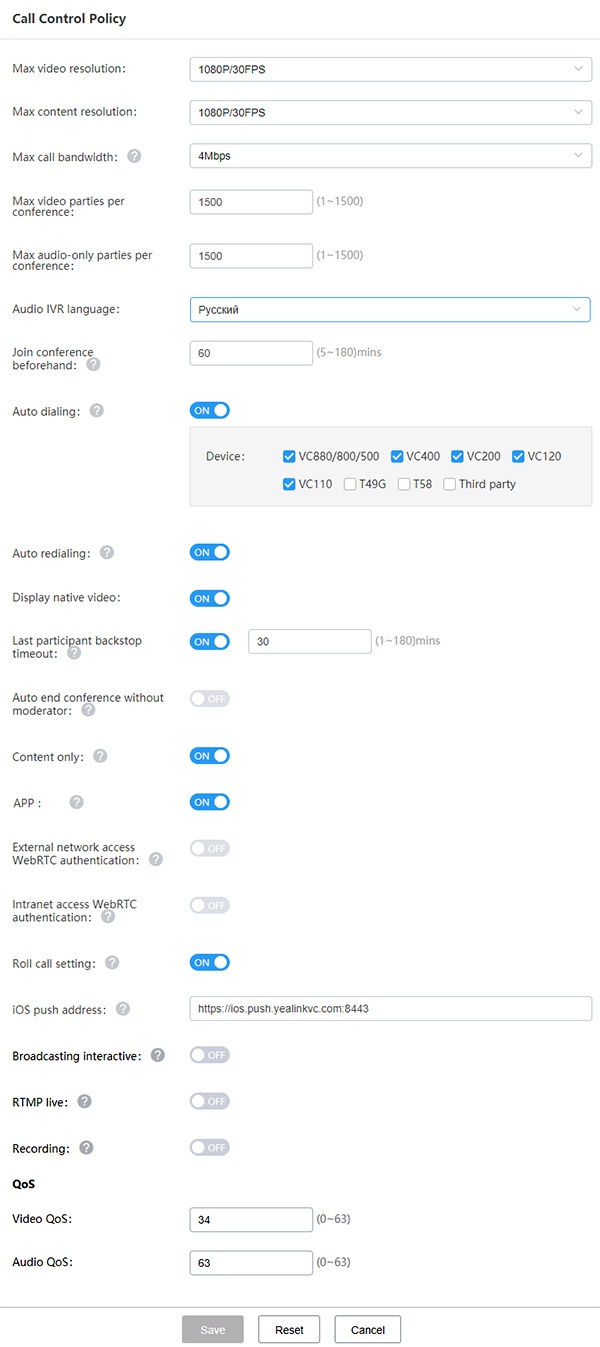Click help icon beside Max call bandwidth
The width and height of the screenshot is (600, 1347).
[134, 156]
